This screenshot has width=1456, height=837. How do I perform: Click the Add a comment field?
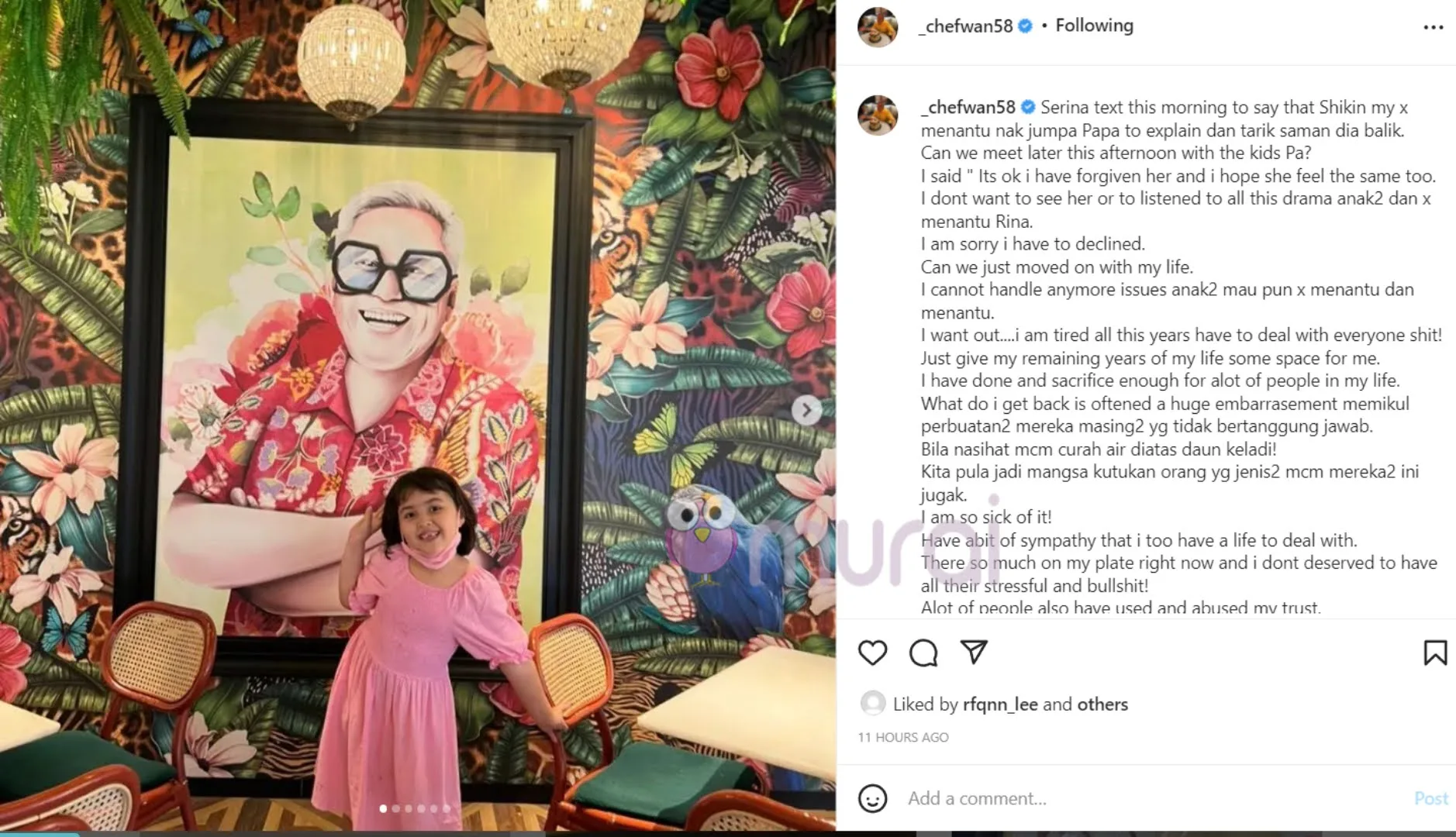[x=1155, y=798]
